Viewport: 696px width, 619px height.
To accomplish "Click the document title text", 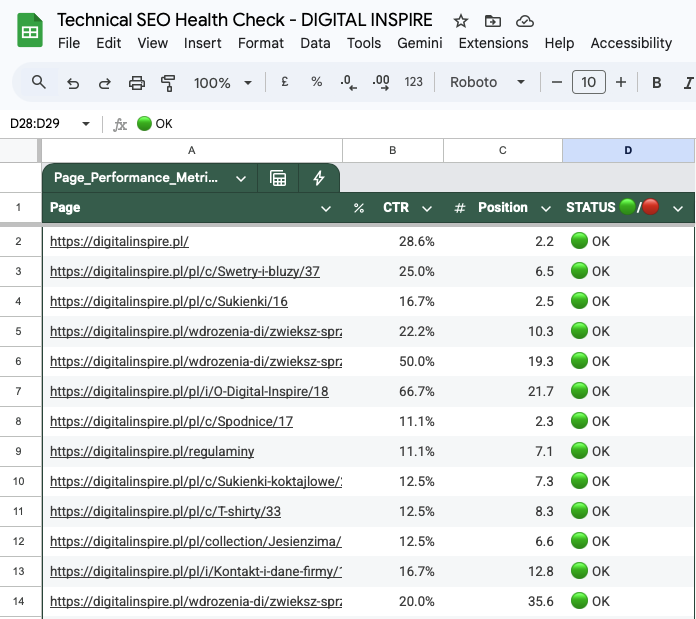I will click(x=245, y=20).
